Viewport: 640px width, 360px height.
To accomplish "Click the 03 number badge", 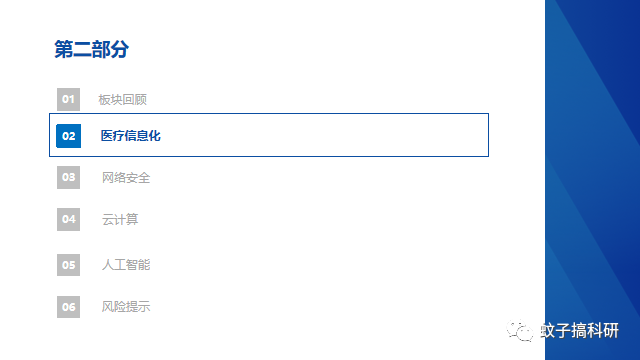I will click(x=68, y=177).
